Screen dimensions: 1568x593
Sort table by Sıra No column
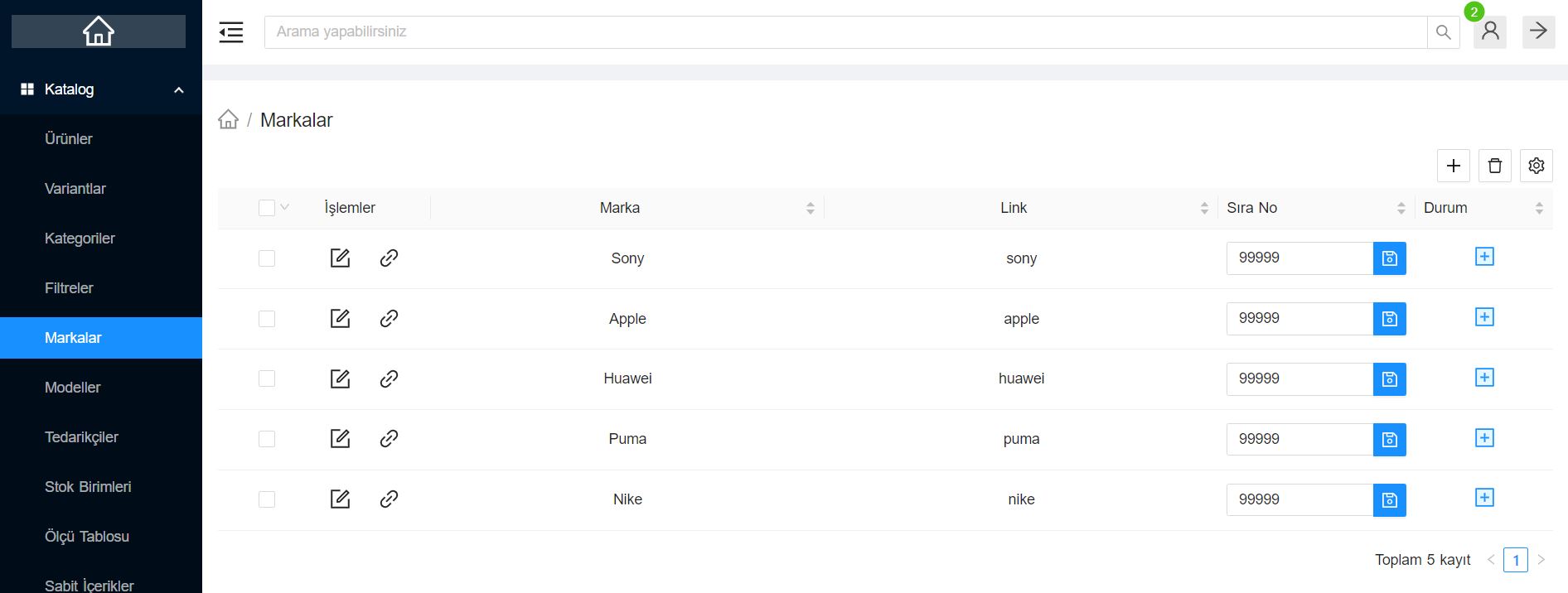click(1401, 209)
